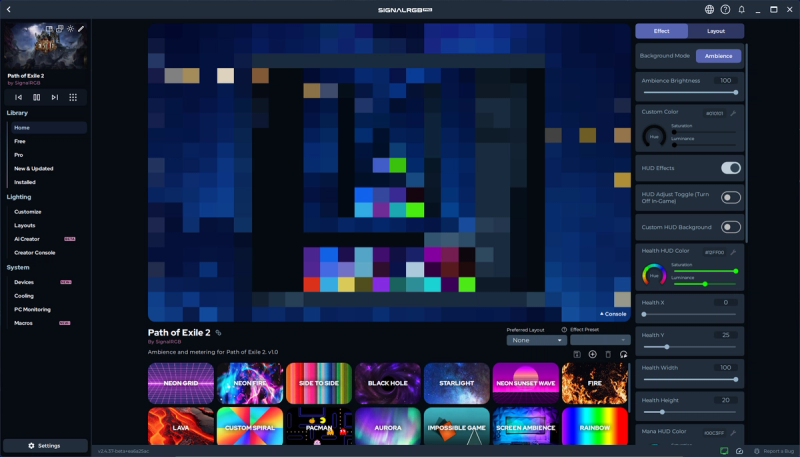Viewport: 800px width, 457px height.
Task: Go back with the top-left arrow
Action: [x=9, y=9]
